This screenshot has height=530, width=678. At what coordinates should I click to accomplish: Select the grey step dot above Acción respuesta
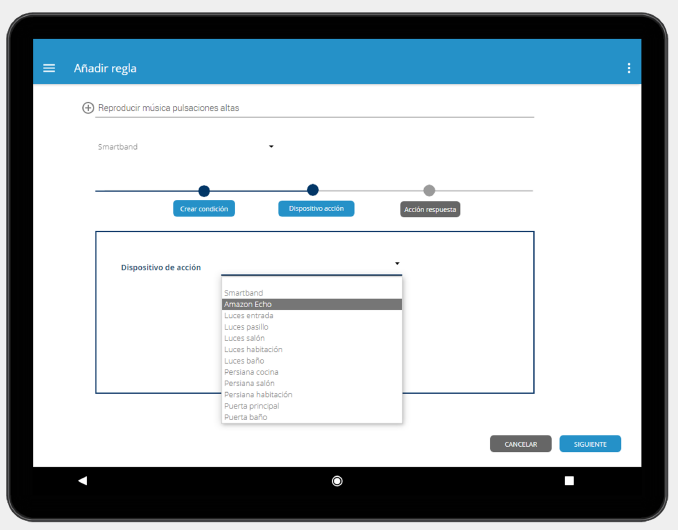(429, 190)
